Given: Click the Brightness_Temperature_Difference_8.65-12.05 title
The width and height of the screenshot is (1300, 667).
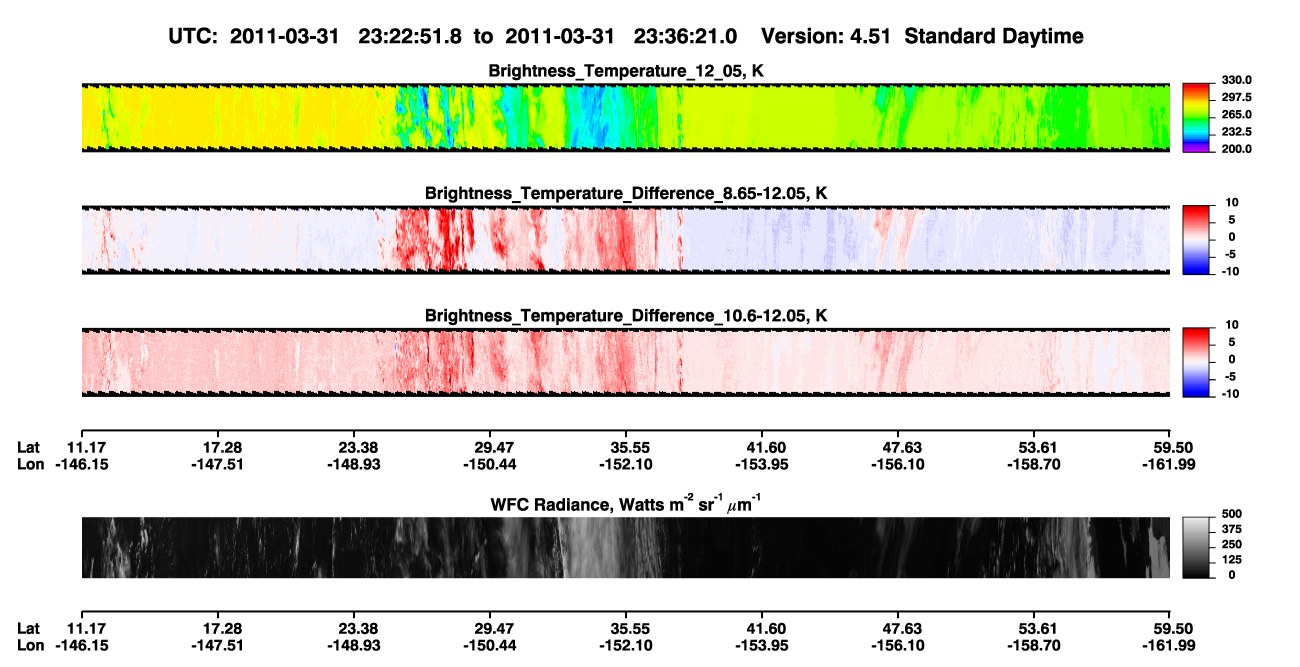Looking at the screenshot, I should click(x=626, y=193).
